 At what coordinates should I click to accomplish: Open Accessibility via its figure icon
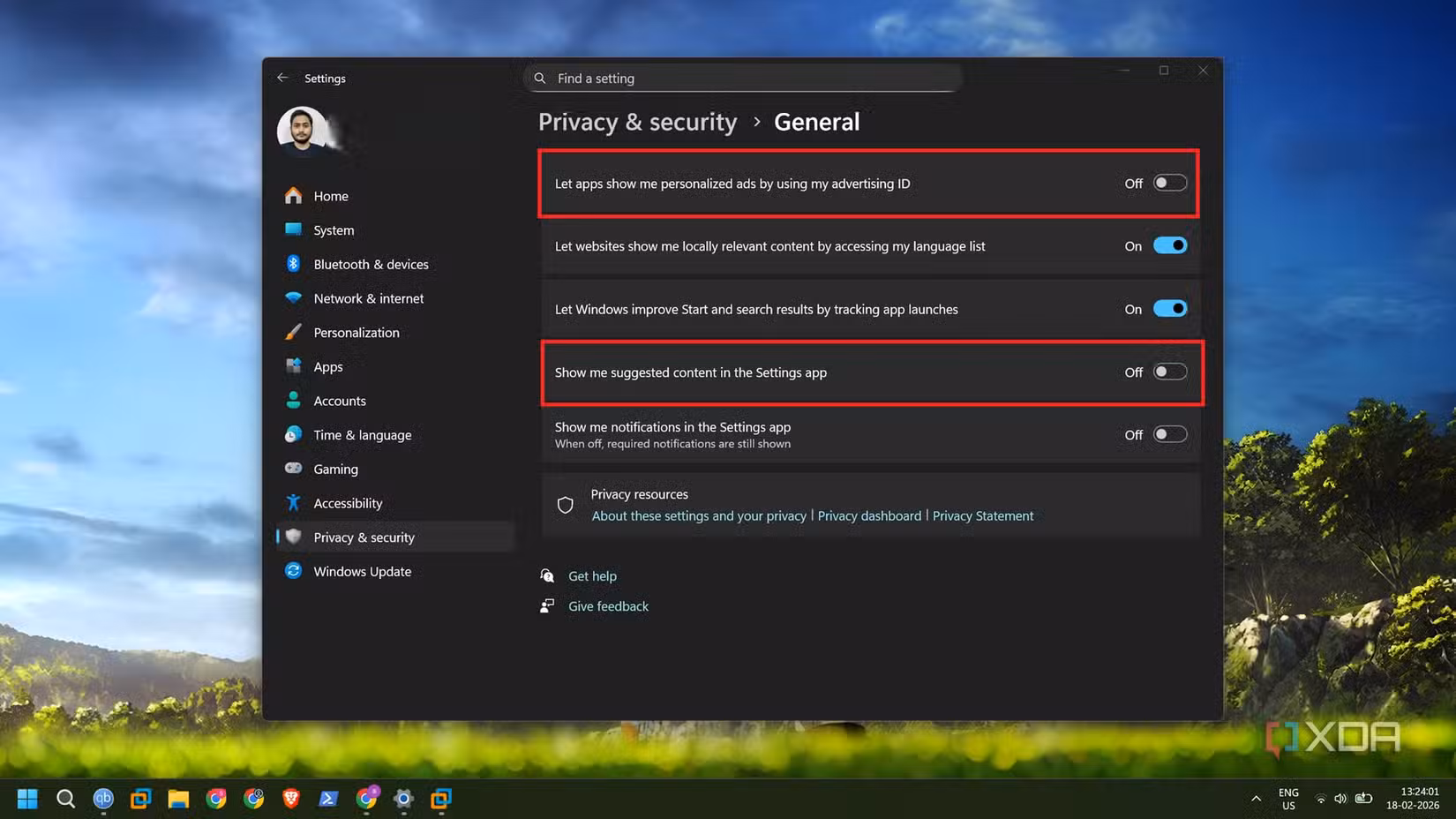294,502
